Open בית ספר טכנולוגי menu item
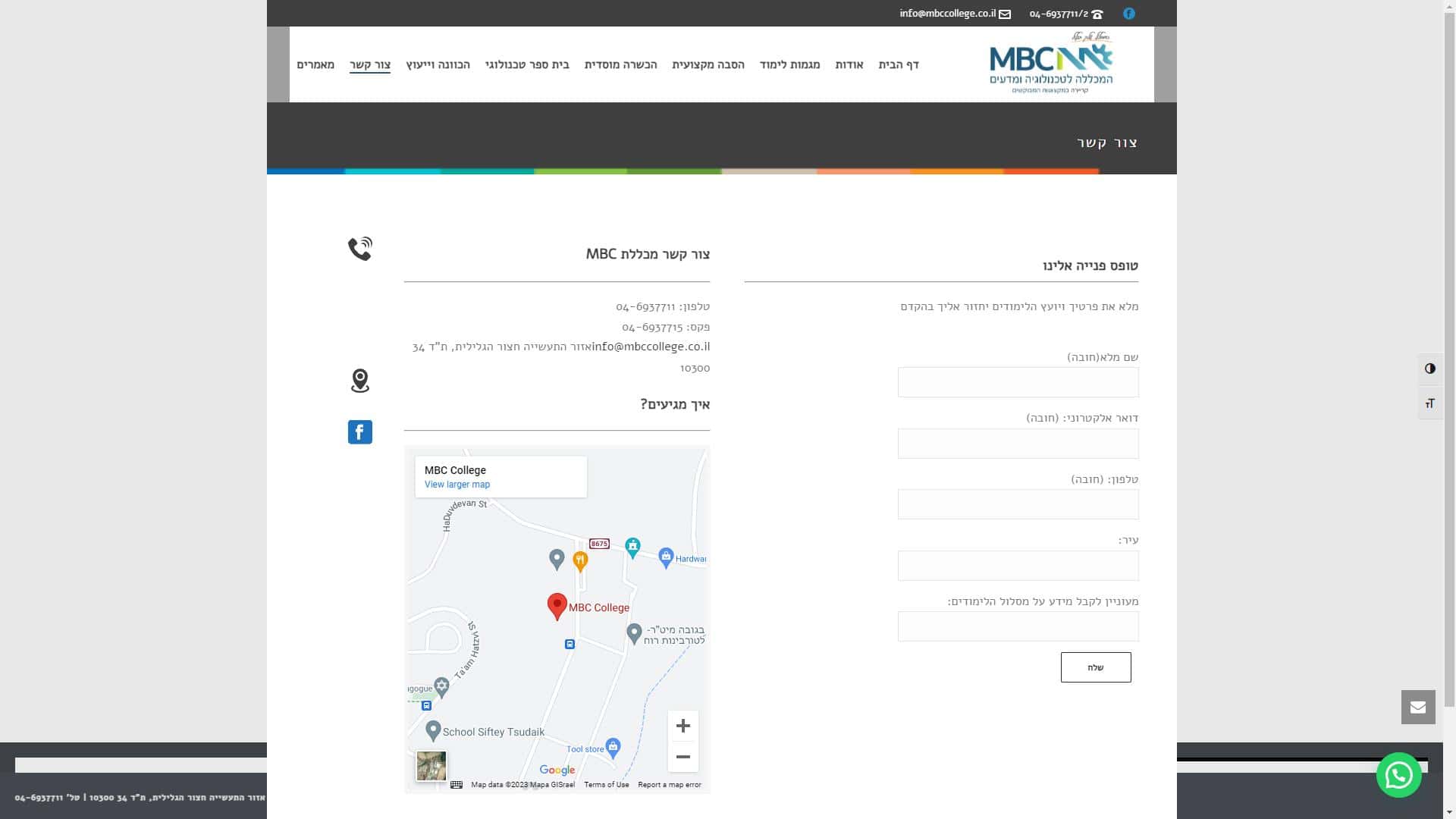This screenshot has height=819, width=1456. [527, 64]
